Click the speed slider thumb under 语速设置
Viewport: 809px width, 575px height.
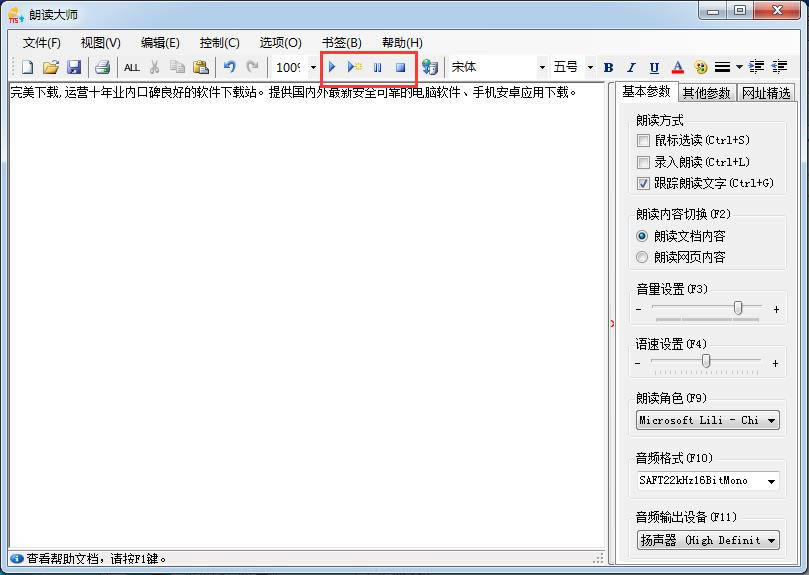[706, 361]
